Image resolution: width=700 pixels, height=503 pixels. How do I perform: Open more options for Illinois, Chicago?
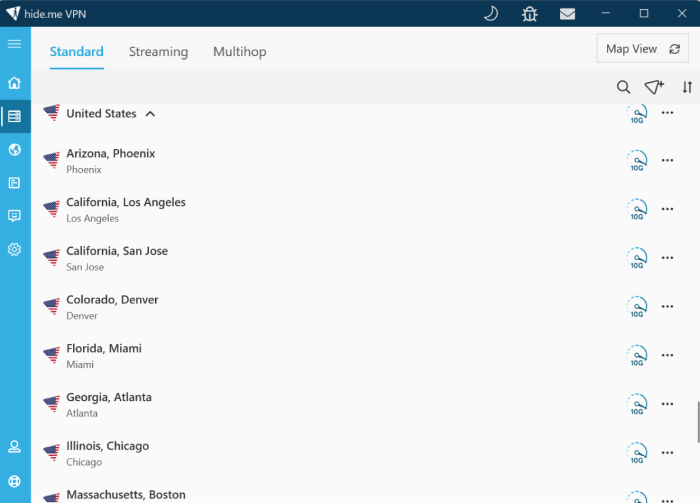(x=667, y=452)
